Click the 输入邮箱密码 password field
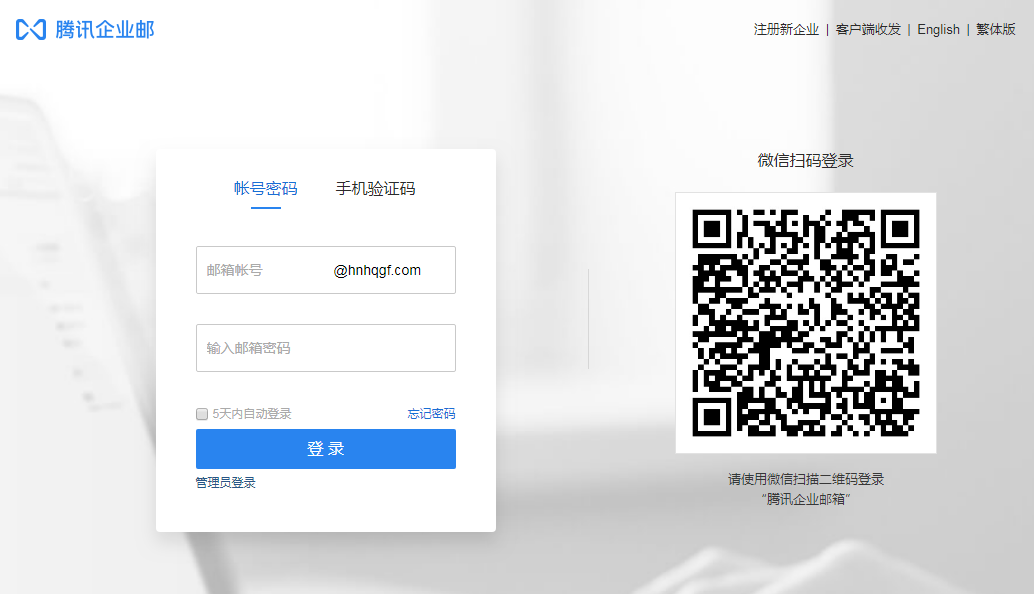Viewport: 1034px width, 594px height. [x=325, y=347]
